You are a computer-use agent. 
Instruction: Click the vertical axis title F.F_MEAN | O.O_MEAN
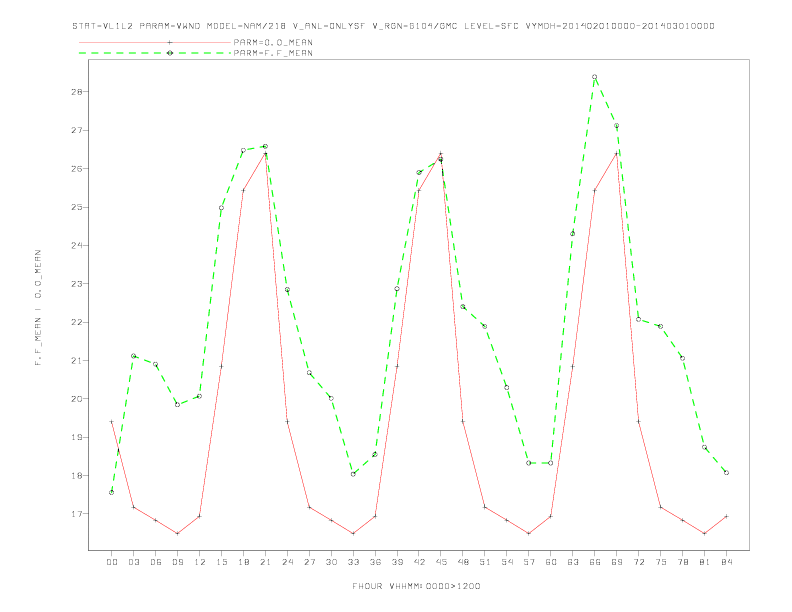tap(38, 308)
